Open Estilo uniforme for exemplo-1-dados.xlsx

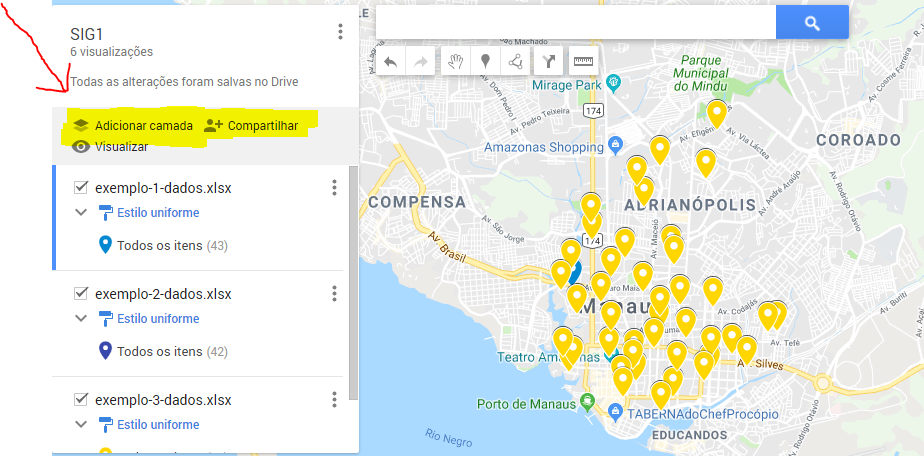click(158, 213)
